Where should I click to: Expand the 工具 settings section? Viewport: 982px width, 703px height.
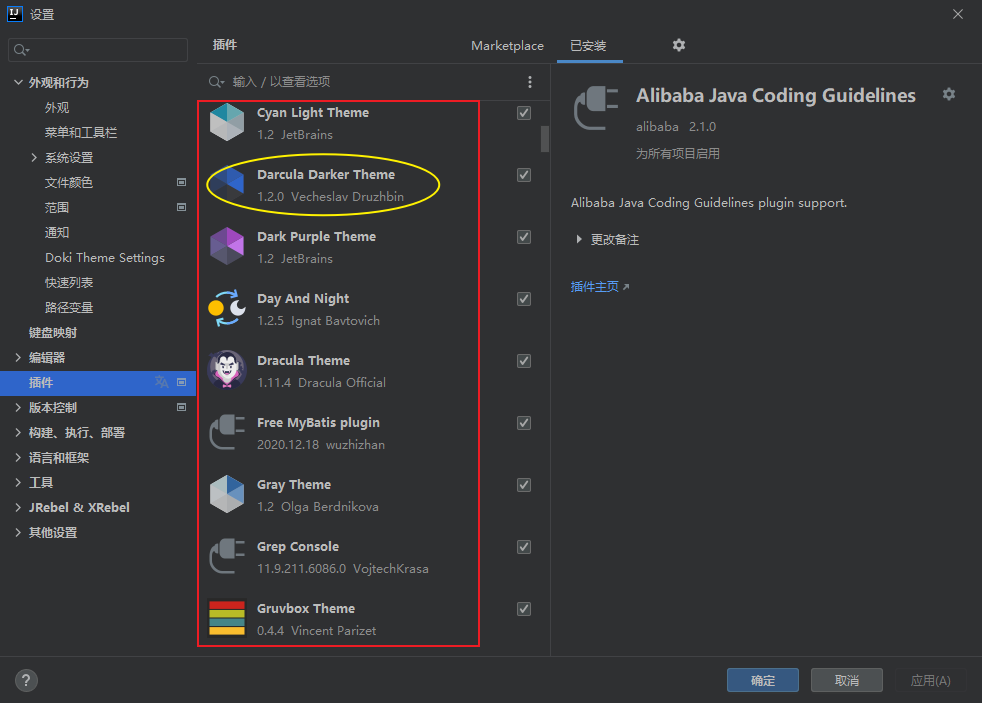click(x=18, y=483)
